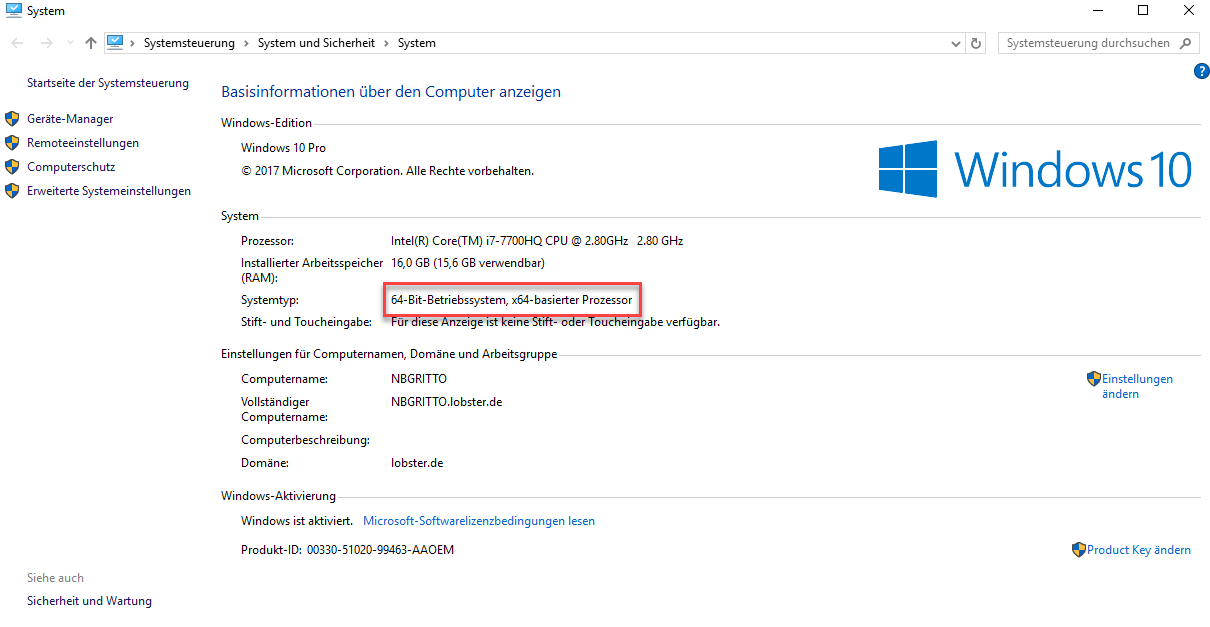Open the recent locations dropdown arrow
Image resolution: width=1210 pixels, height=627 pixels.
click(70, 43)
